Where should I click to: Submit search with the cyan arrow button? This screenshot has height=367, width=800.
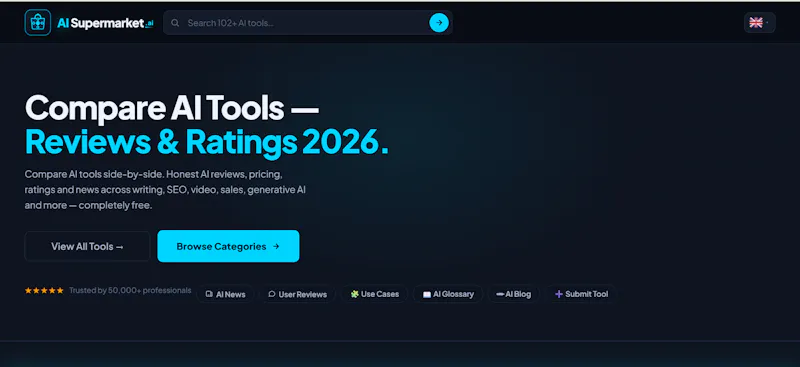coord(439,22)
